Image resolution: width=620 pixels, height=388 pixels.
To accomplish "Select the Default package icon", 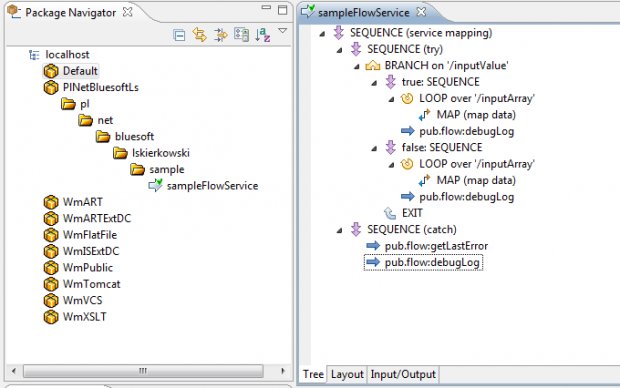I will (51, 71).
